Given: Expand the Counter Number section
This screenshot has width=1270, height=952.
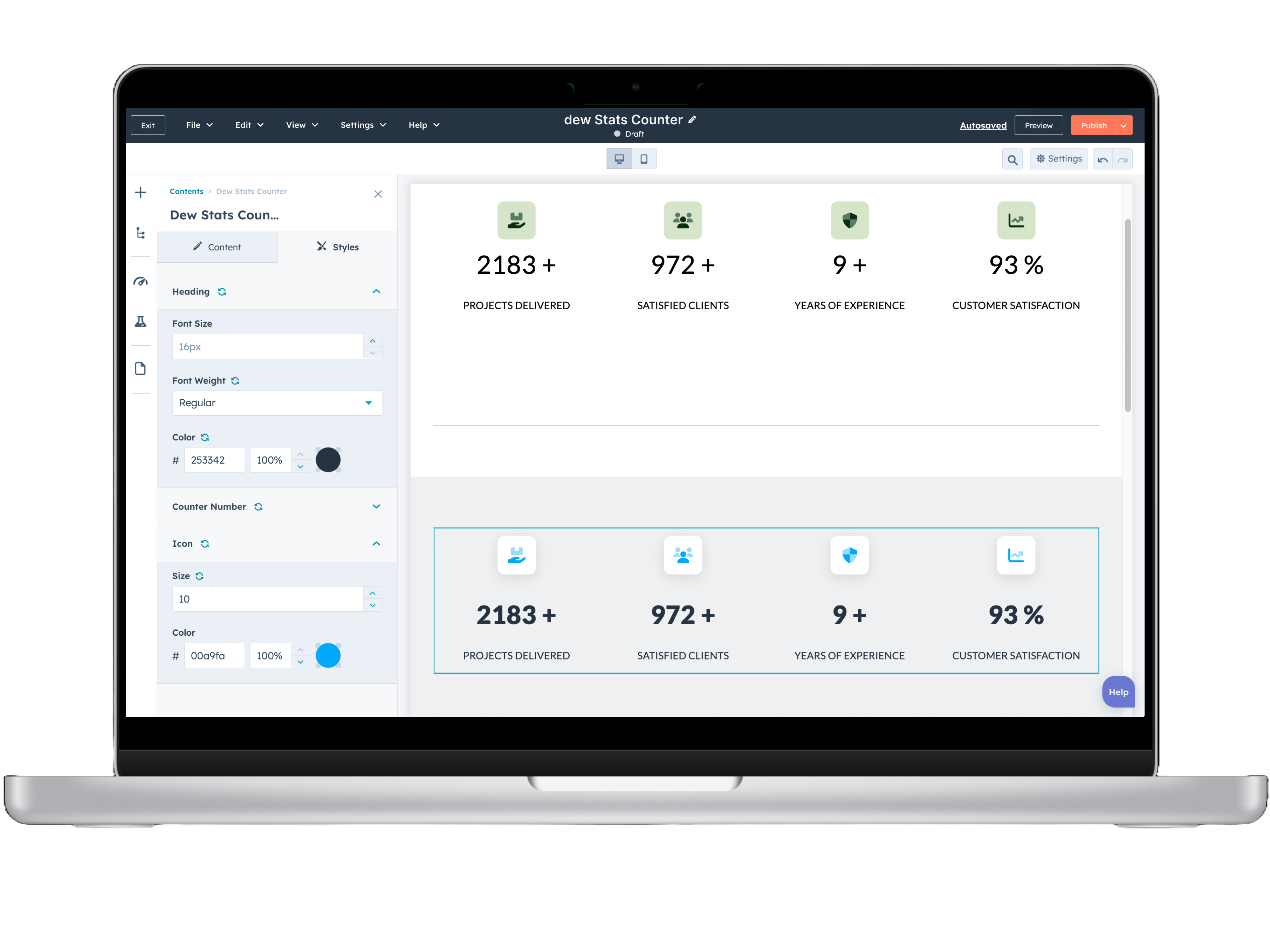Looking at the screenshot, I should pyautogui.click(x=376, y=507).
